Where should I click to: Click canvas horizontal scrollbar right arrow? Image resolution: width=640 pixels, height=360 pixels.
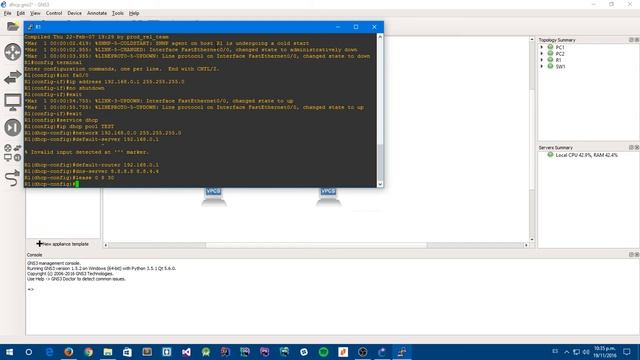[x=526, y=245]
